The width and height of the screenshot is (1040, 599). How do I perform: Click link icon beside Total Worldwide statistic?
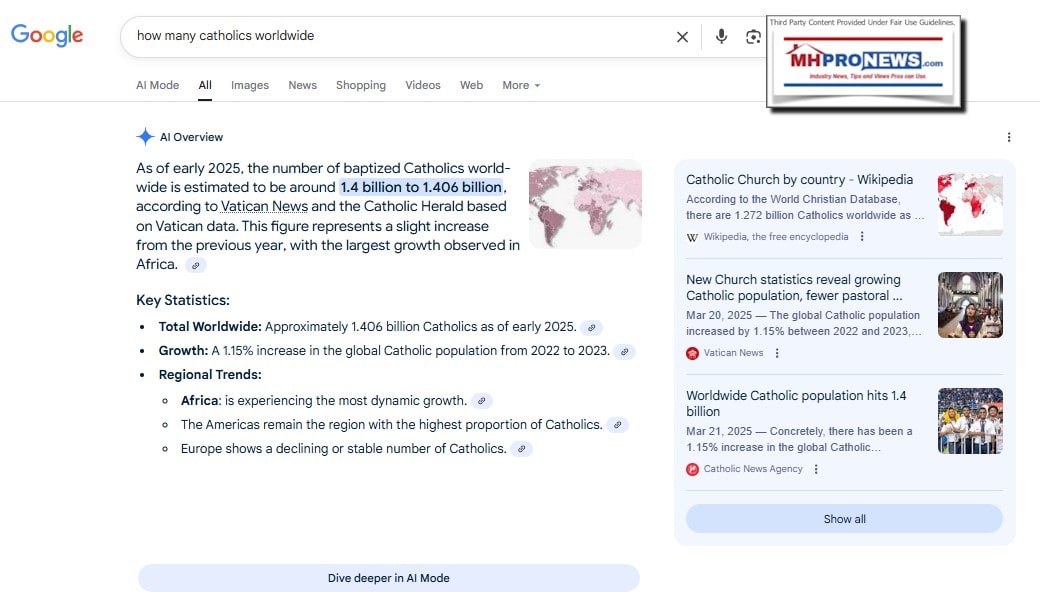click(x=592, y=327)
